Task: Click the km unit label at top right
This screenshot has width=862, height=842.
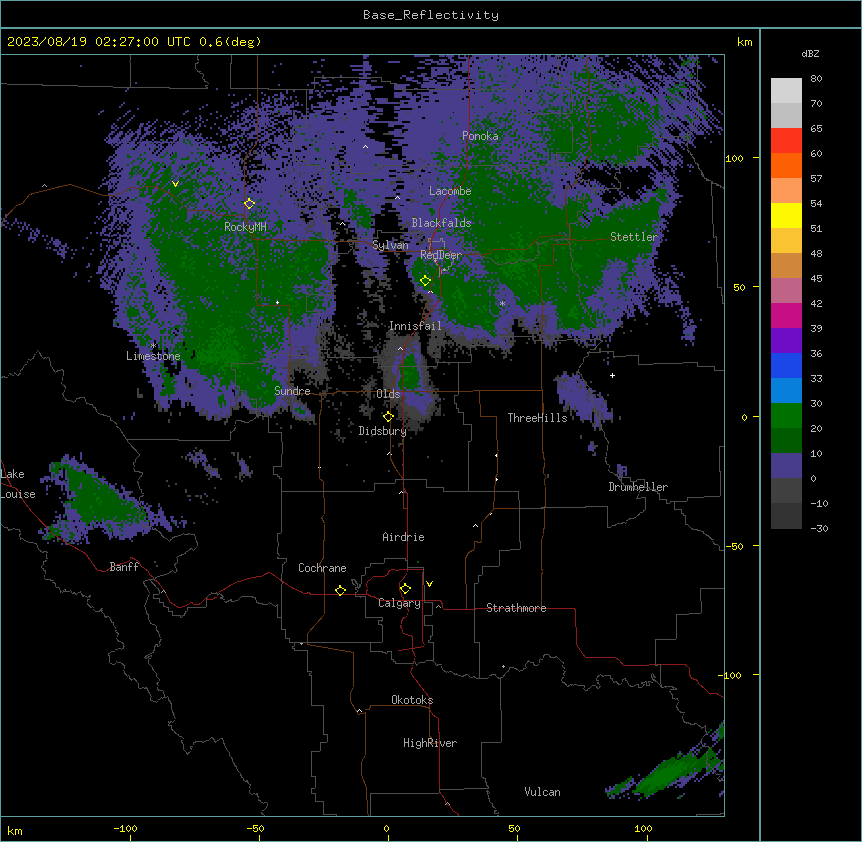Action: click(744, 42)
